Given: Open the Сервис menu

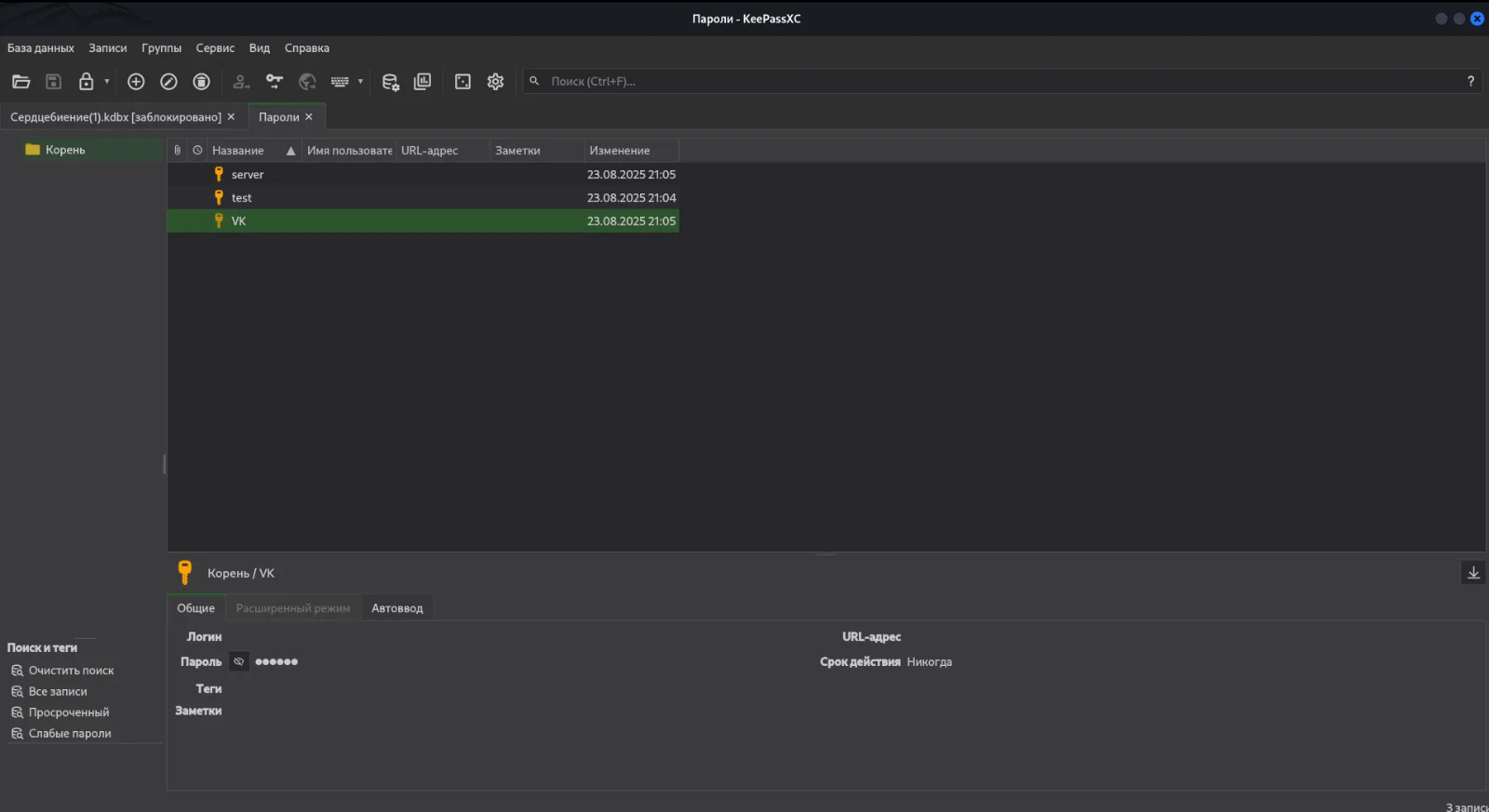Looking at the screenshot, I should click(x=215, y=48).
